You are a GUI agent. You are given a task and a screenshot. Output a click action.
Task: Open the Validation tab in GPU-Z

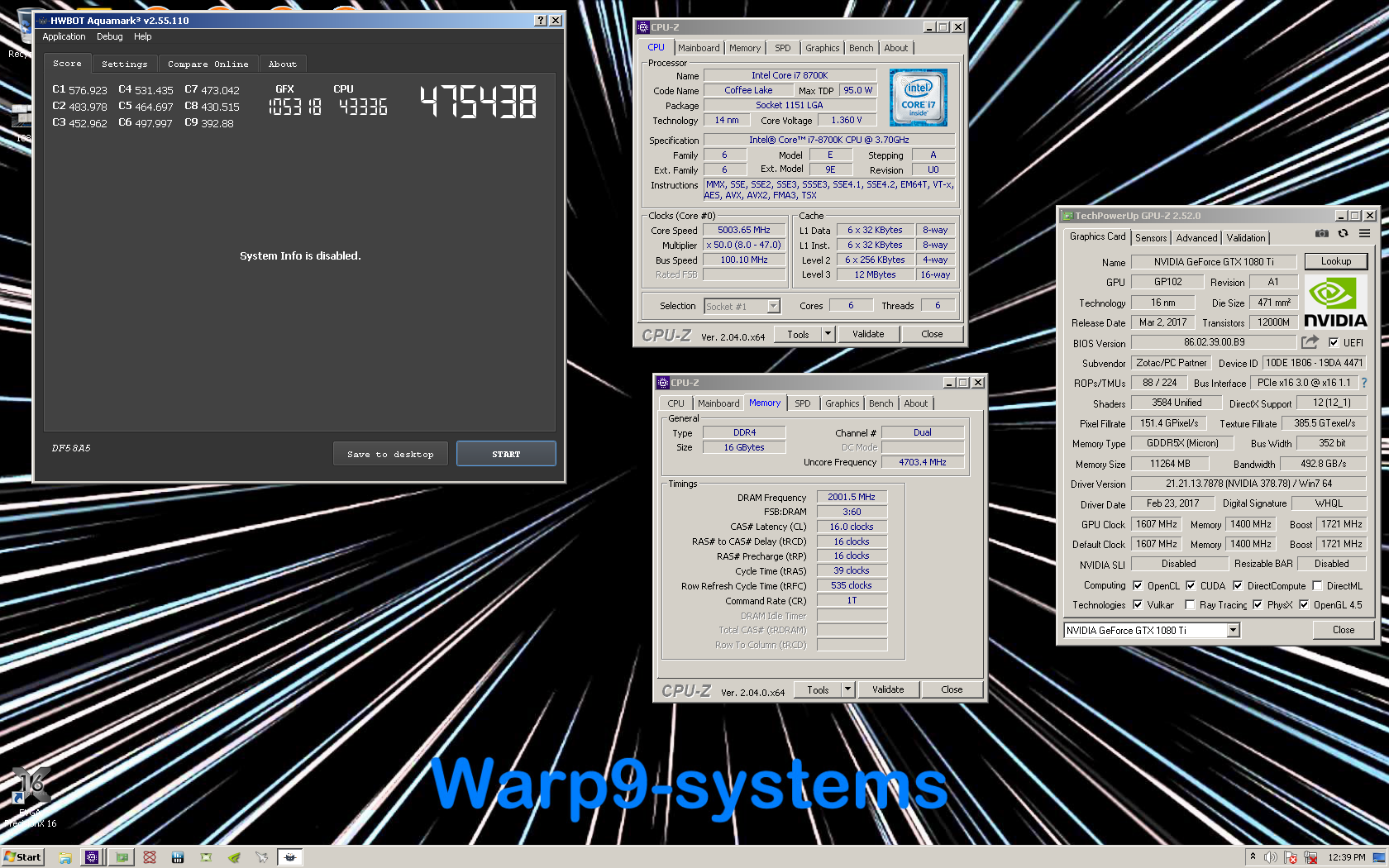coord(1246,238)
